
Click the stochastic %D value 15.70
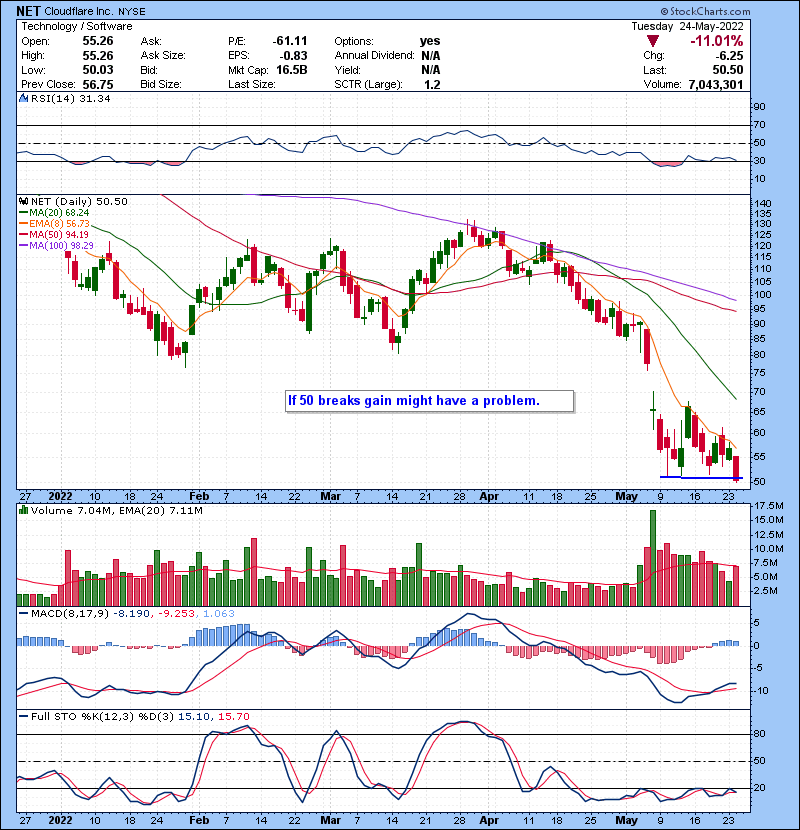[x=233, y=716]
